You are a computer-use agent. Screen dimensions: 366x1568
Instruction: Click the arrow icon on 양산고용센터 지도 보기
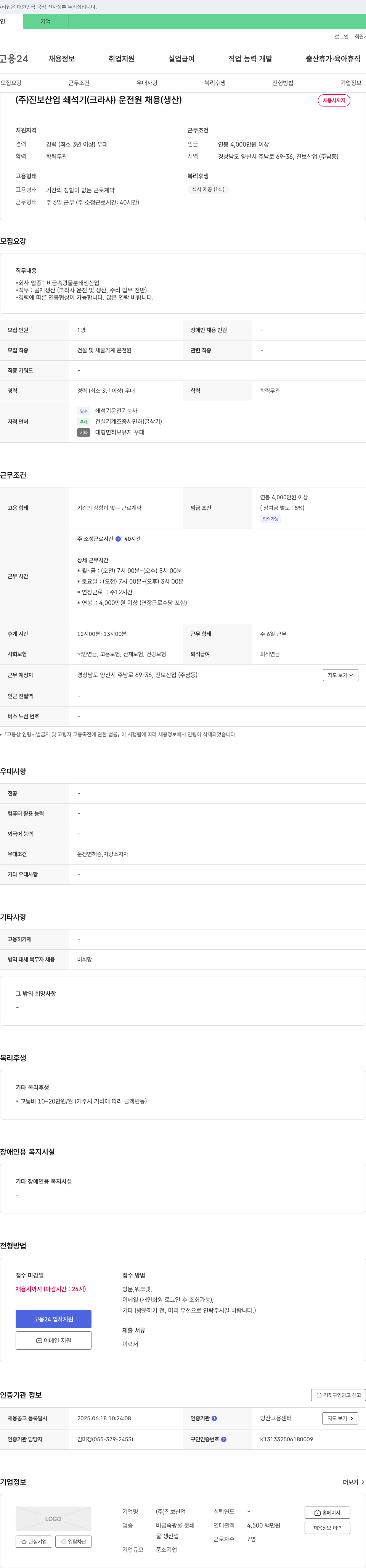pyautogui.click(x=352, y=1418)
